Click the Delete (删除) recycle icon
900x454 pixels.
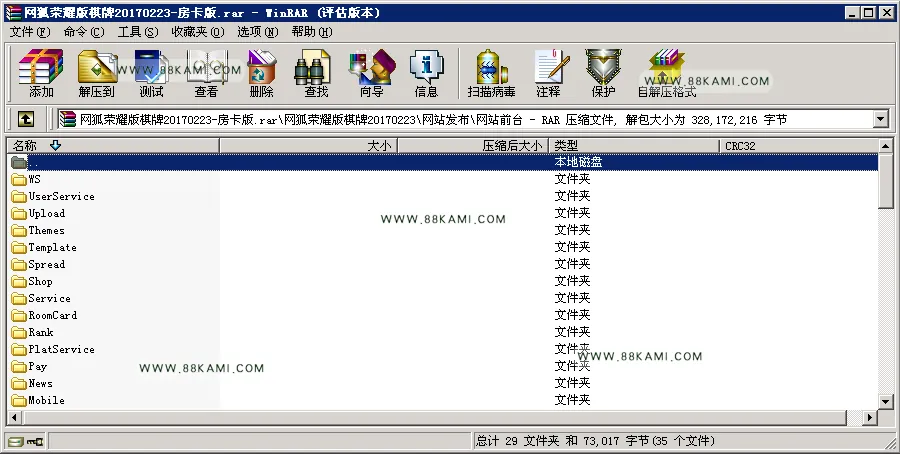(261, 73)
